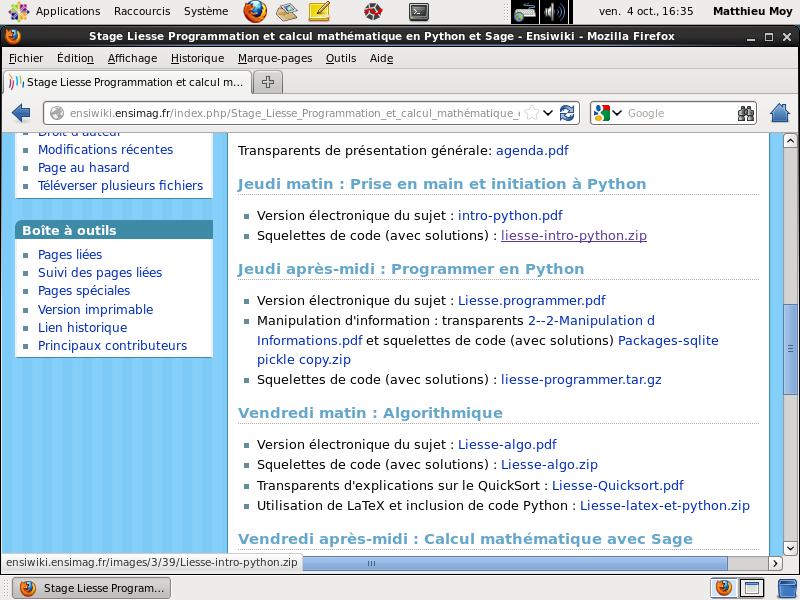Screen dimensions: 800x600
Task: Click the Firefox icon in the bottom-right panel
Action: 723,588
